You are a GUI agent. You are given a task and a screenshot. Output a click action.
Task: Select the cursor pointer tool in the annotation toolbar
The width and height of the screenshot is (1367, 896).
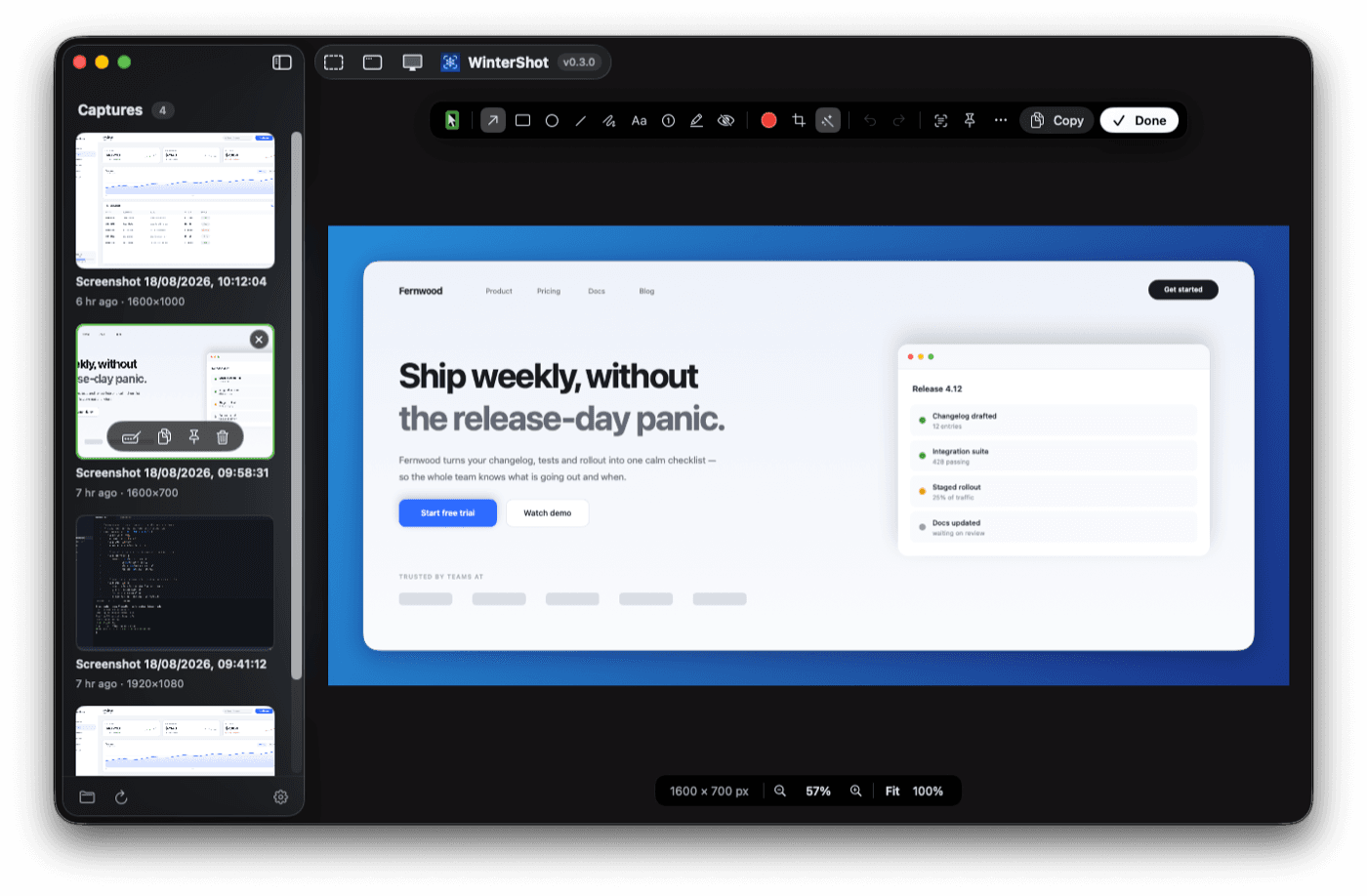click(452, 120)
